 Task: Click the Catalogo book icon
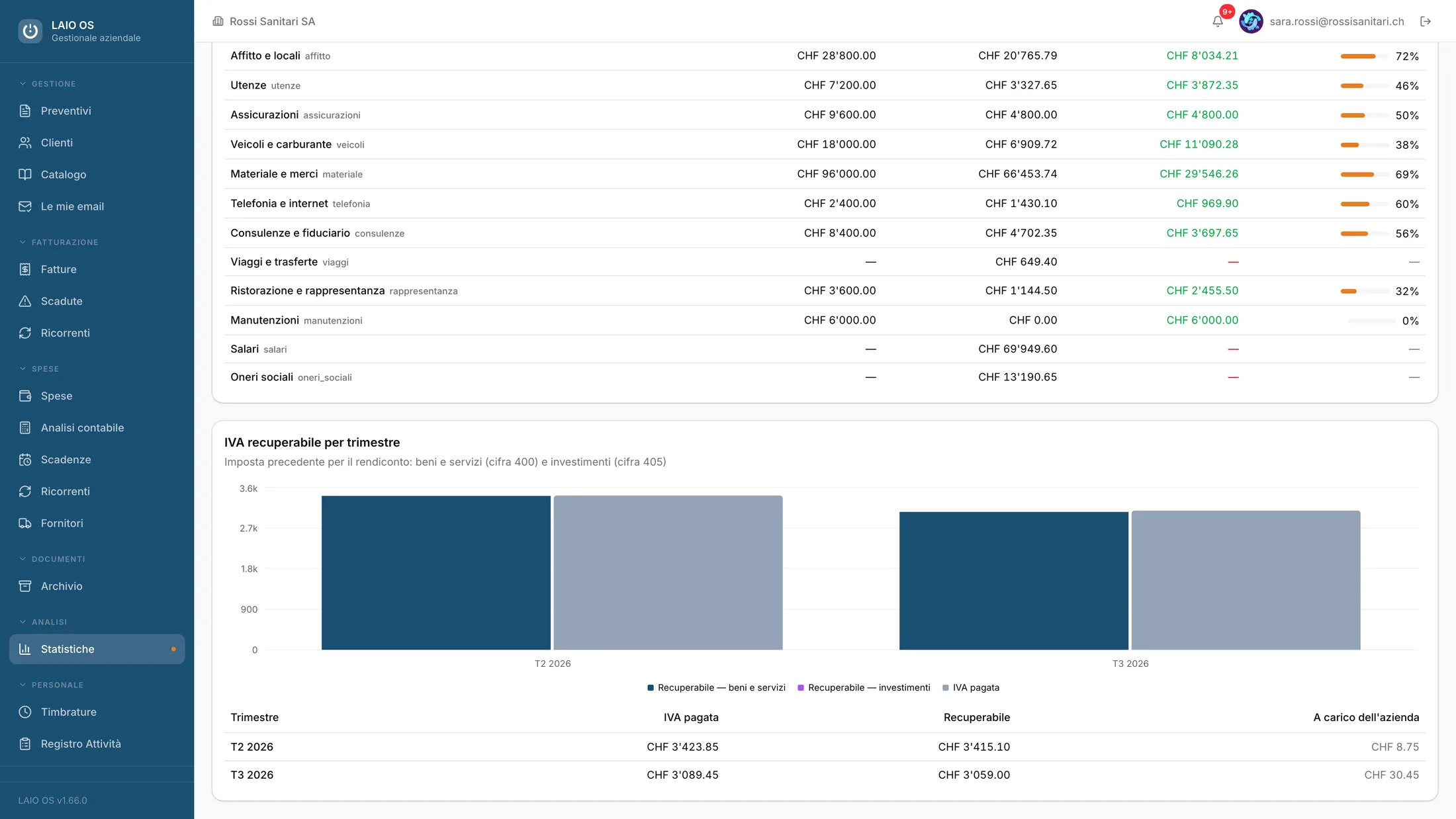(x=25, y=174)
